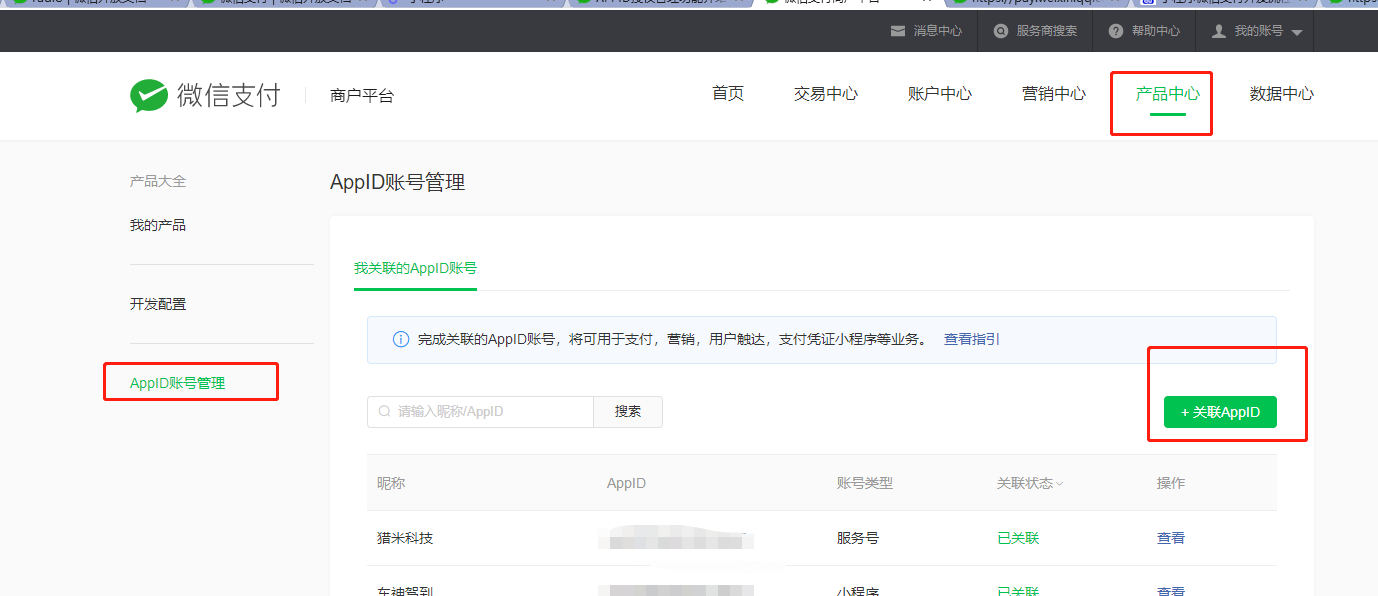Click the WeChat Pay logo

[x=205, y=96]
